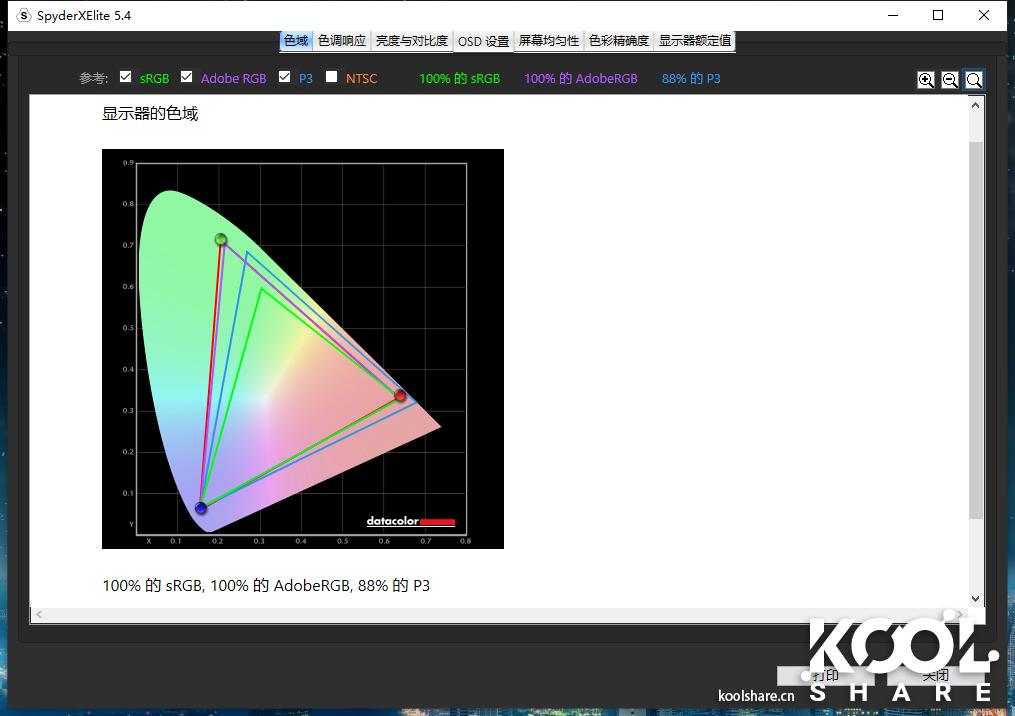The image size is (1015, 716).
Task: Click the zoom in magnifier icon
Action: coord(926,80)
